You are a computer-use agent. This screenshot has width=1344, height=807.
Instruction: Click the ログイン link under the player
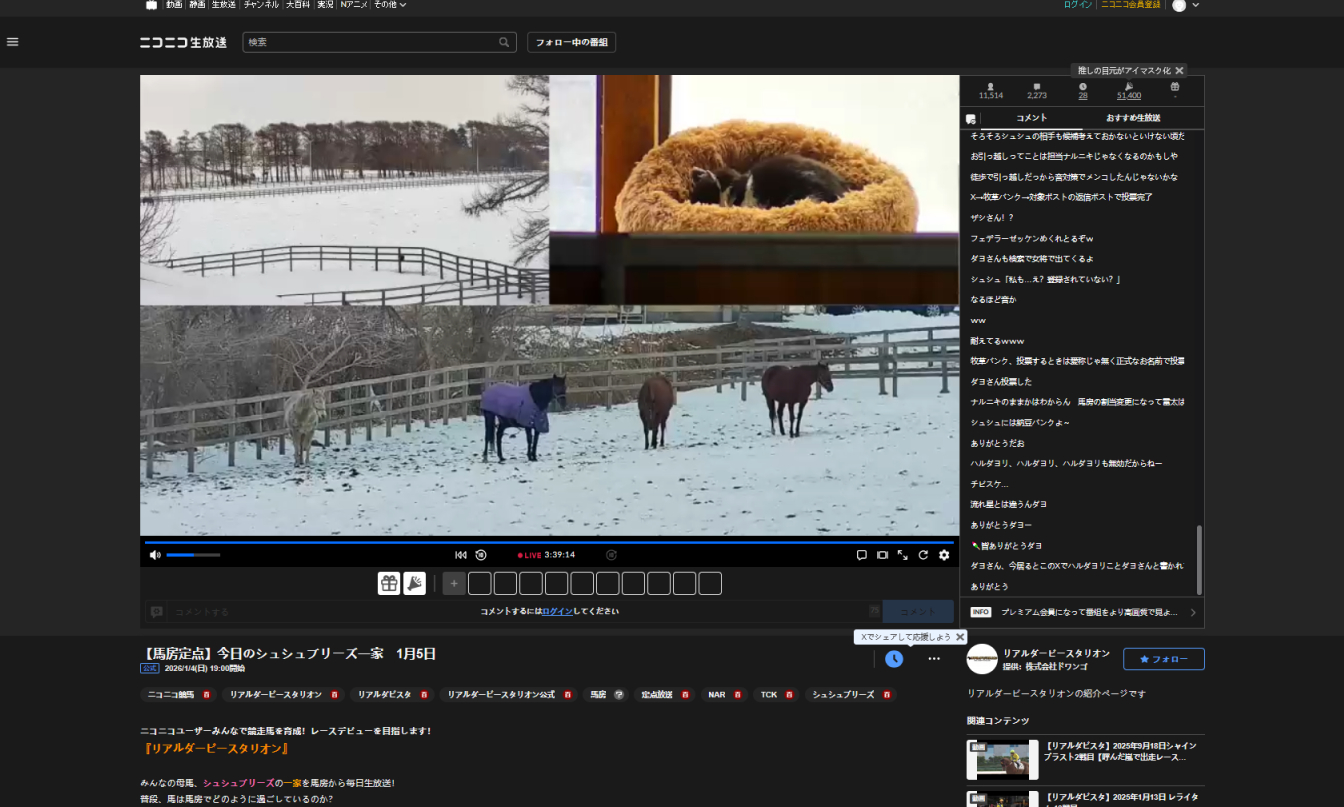click(558, 611)
